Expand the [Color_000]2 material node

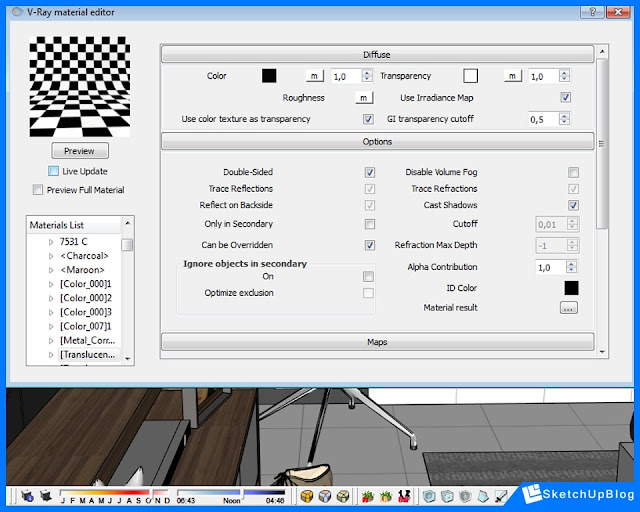[51, 298]
